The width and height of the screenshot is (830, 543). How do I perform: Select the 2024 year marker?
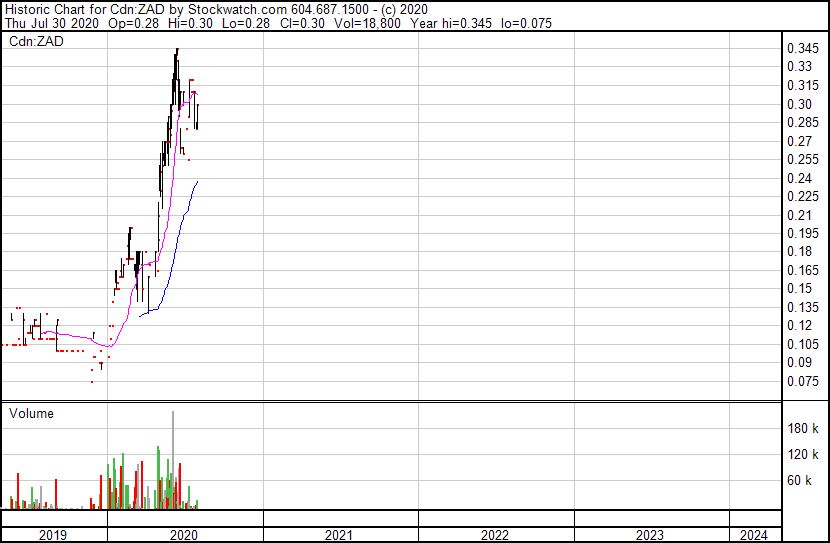(755, 535)
